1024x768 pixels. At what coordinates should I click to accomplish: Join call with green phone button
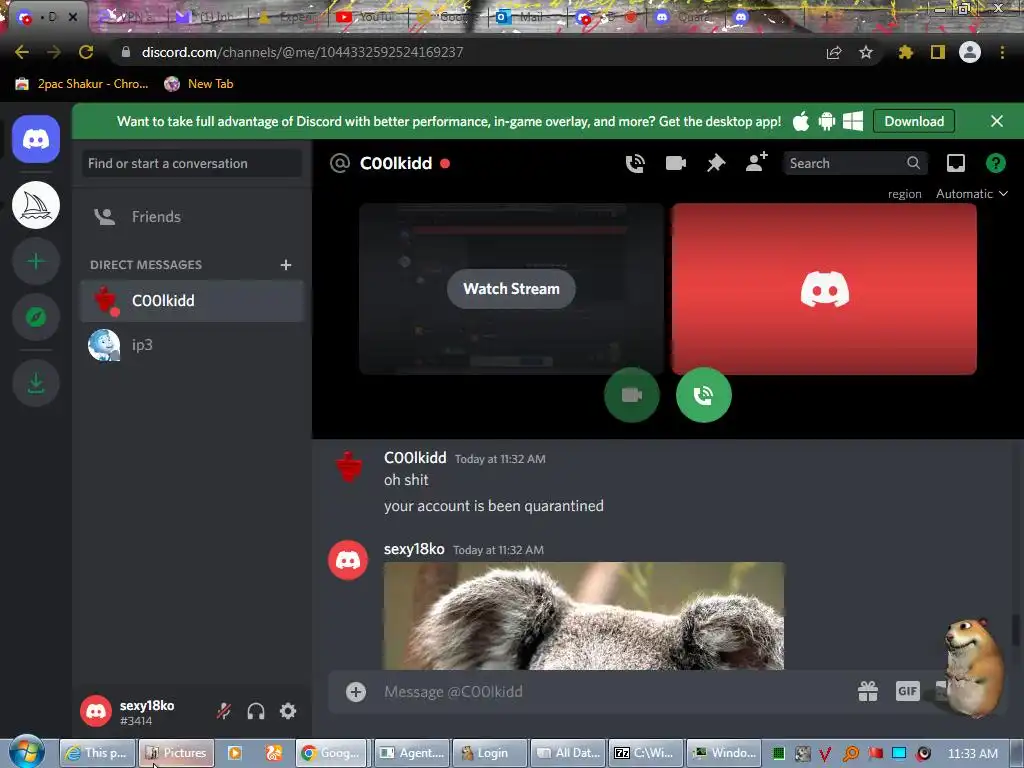point(703,395)
